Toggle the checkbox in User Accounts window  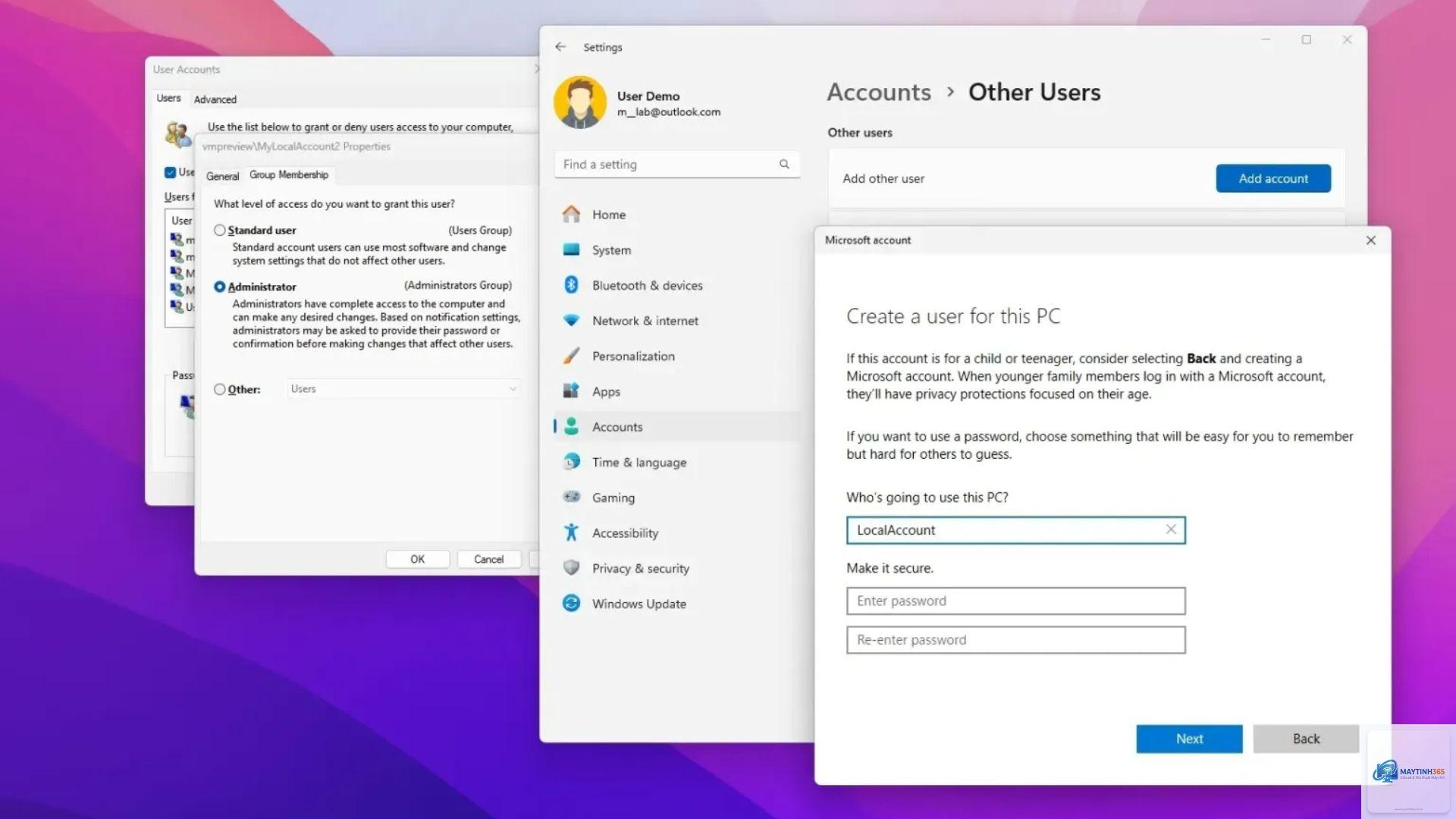point(171,172)
